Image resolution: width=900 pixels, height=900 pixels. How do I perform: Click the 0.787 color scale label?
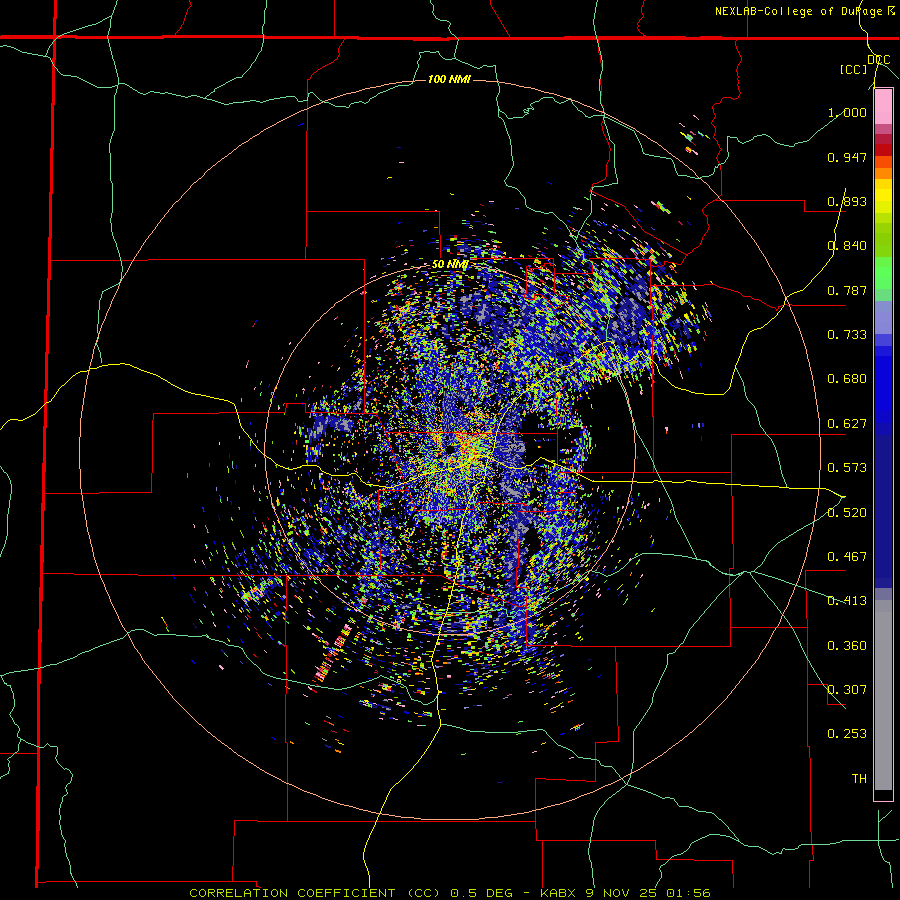pyautogui.click(x=847, y=290)
